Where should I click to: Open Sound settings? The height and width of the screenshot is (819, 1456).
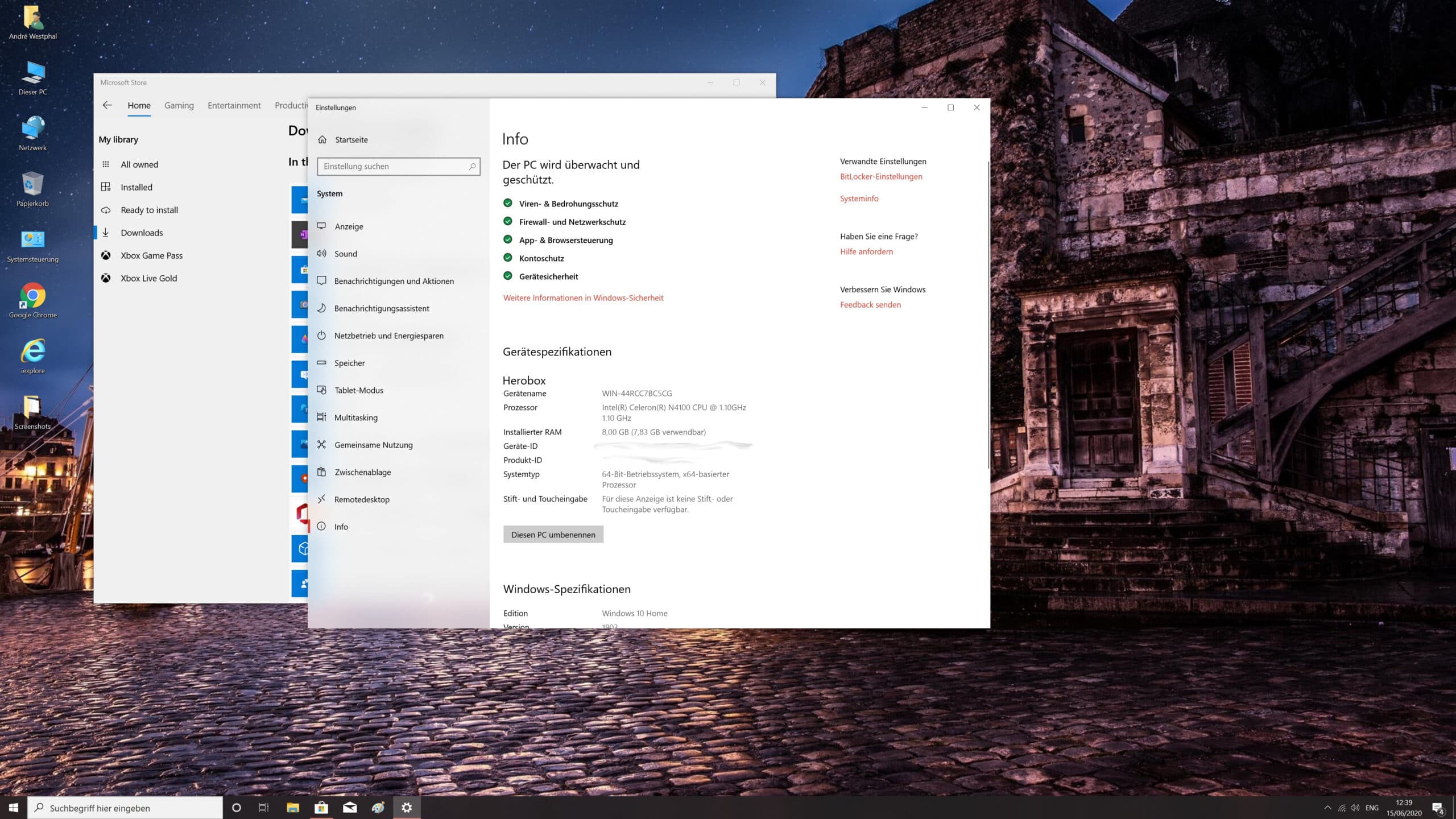click(x=398, y=254)
